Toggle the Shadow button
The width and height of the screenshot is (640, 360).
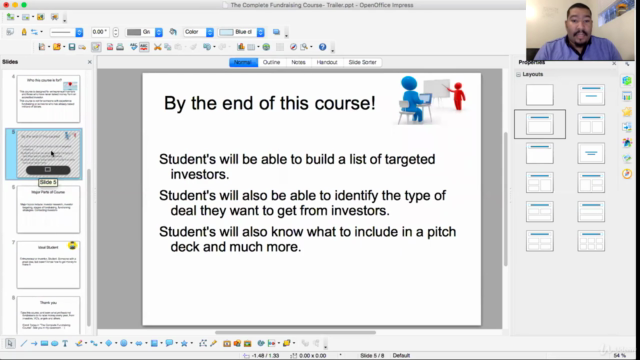(x=276, y=32)
